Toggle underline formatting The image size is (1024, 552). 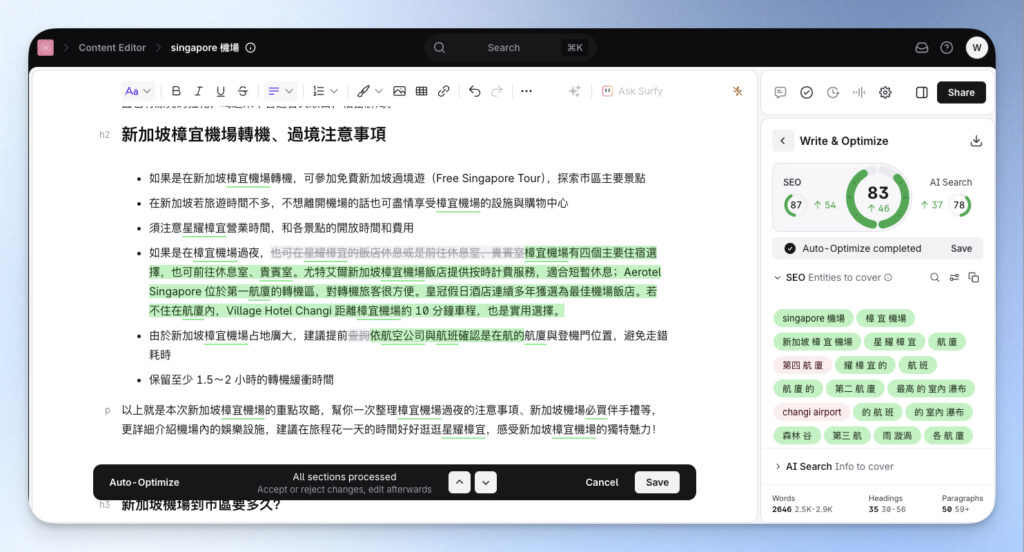(221, 91)
